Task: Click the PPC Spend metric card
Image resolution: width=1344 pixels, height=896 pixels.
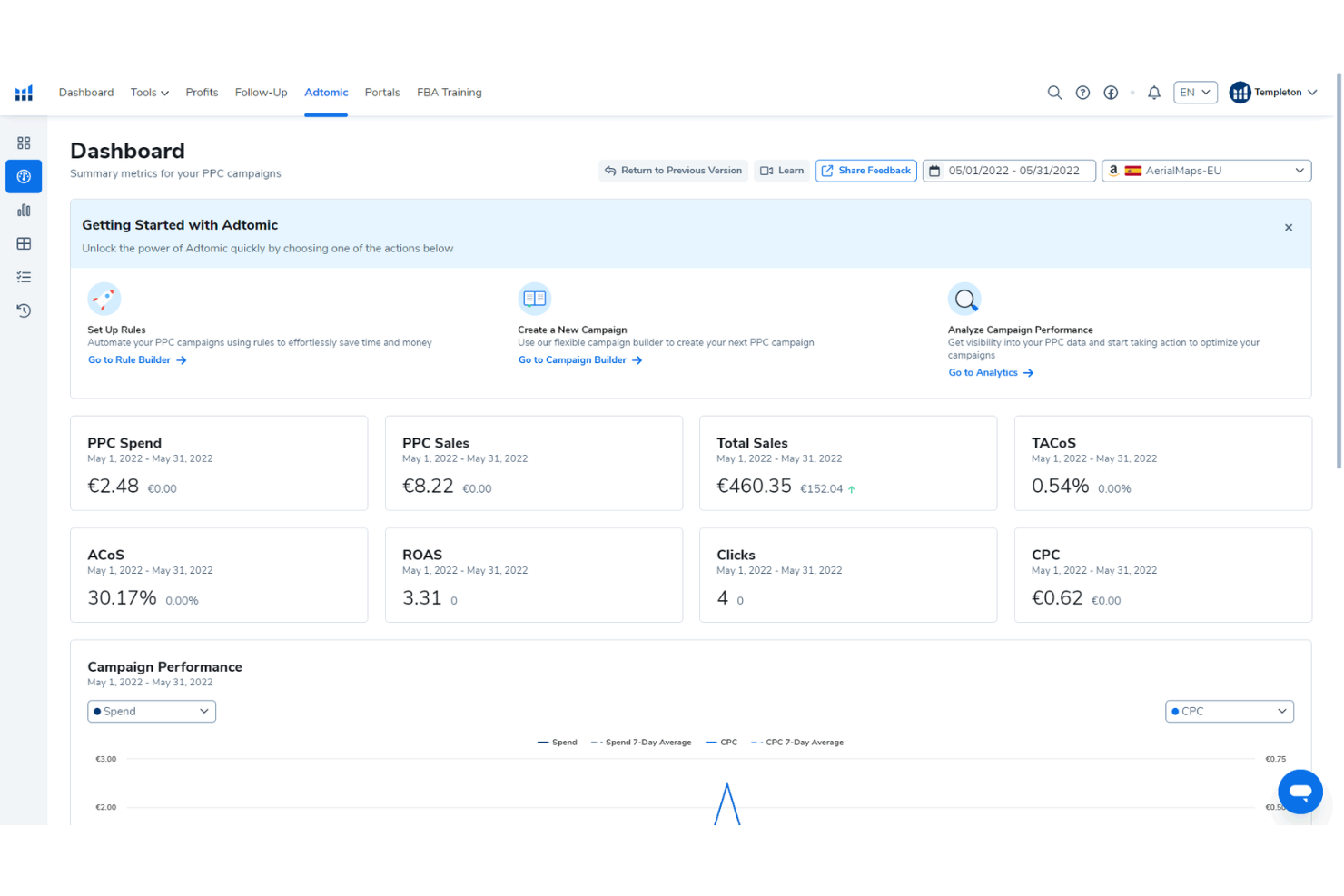Action: click(x=219, y=464)
